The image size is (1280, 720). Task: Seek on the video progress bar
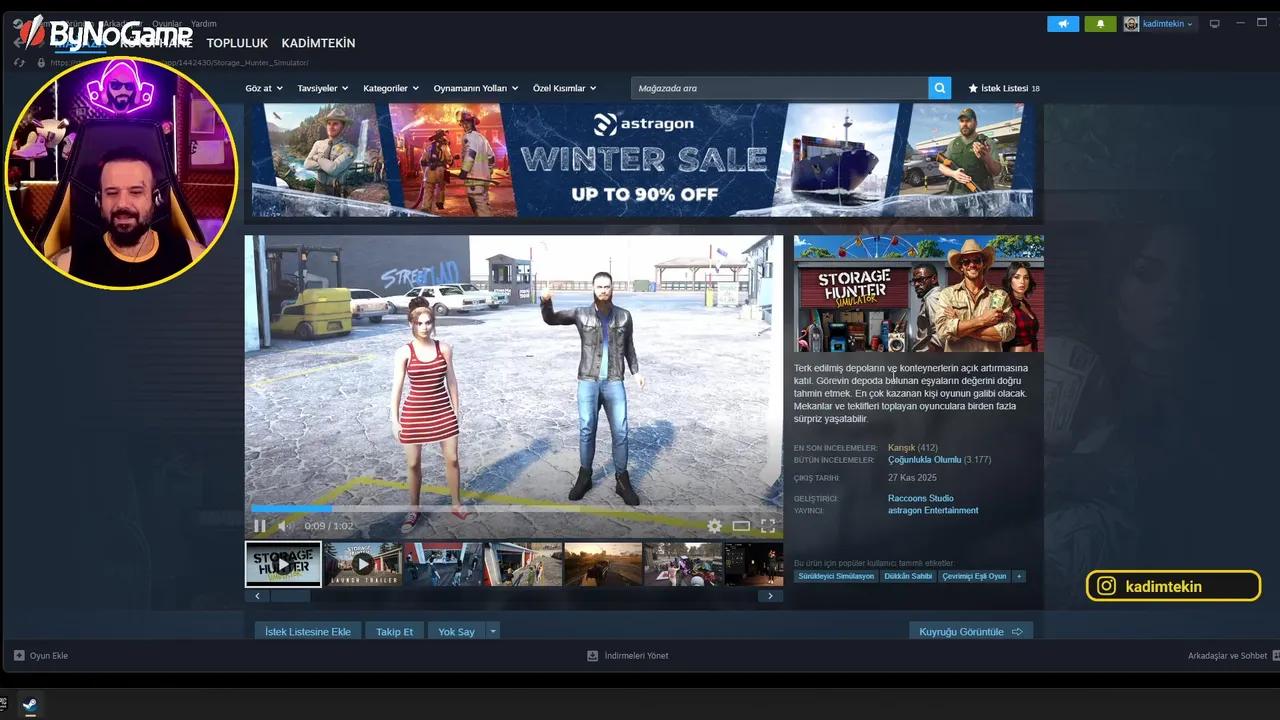tap(514, 509)
